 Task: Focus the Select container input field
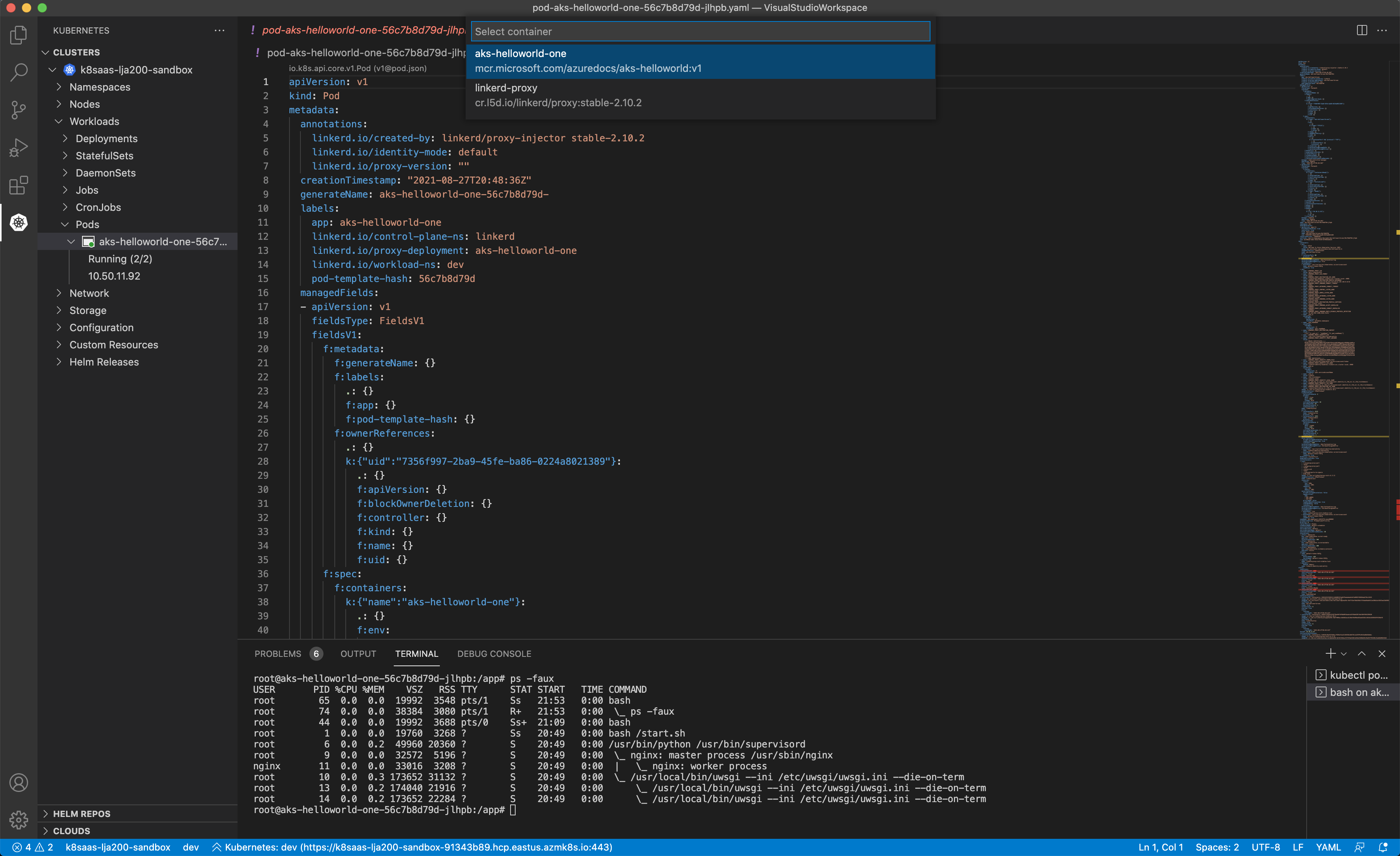click(700, 32)
